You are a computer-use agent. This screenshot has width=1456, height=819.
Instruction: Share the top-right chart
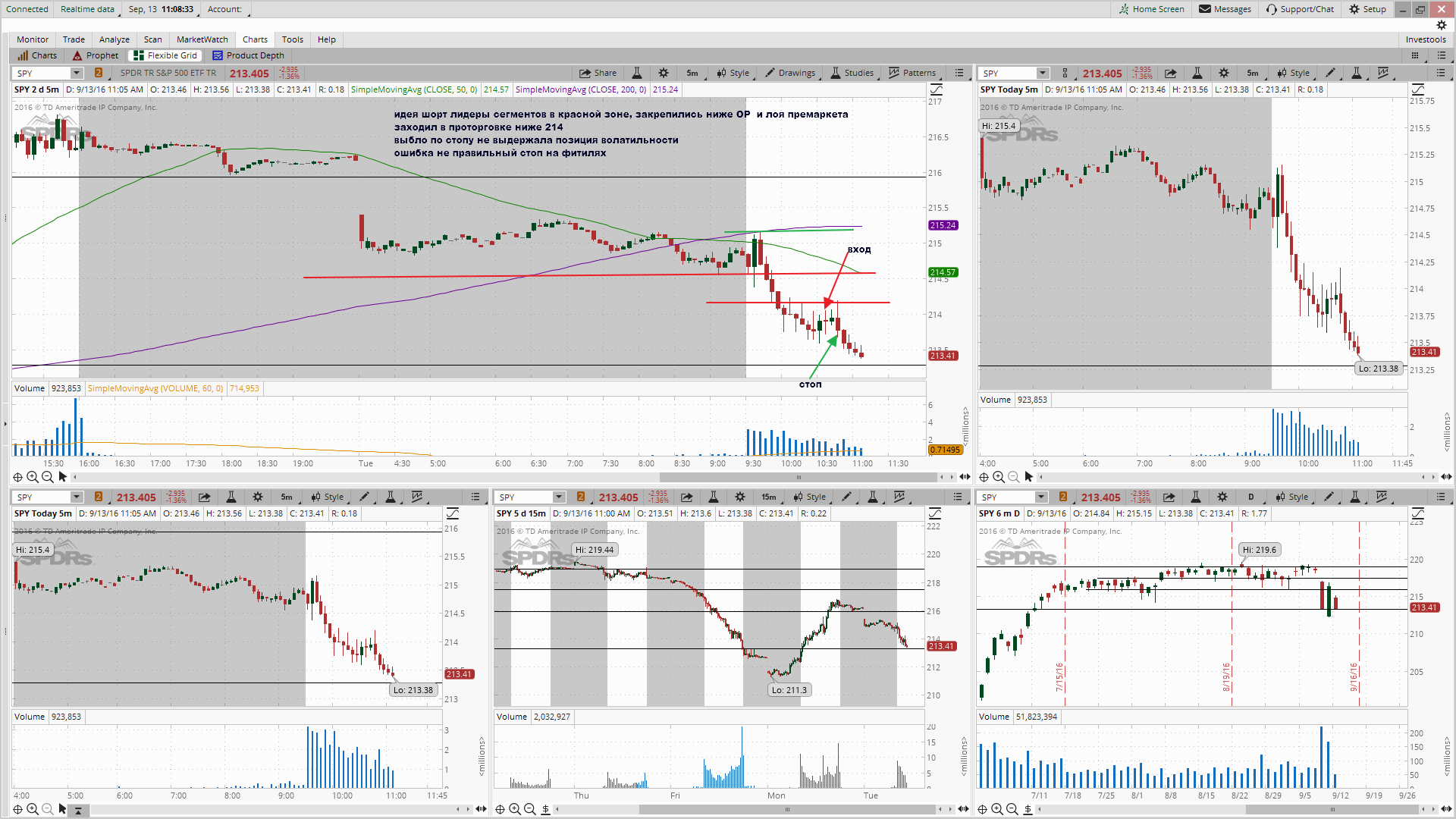click(x=1171, y=73)
